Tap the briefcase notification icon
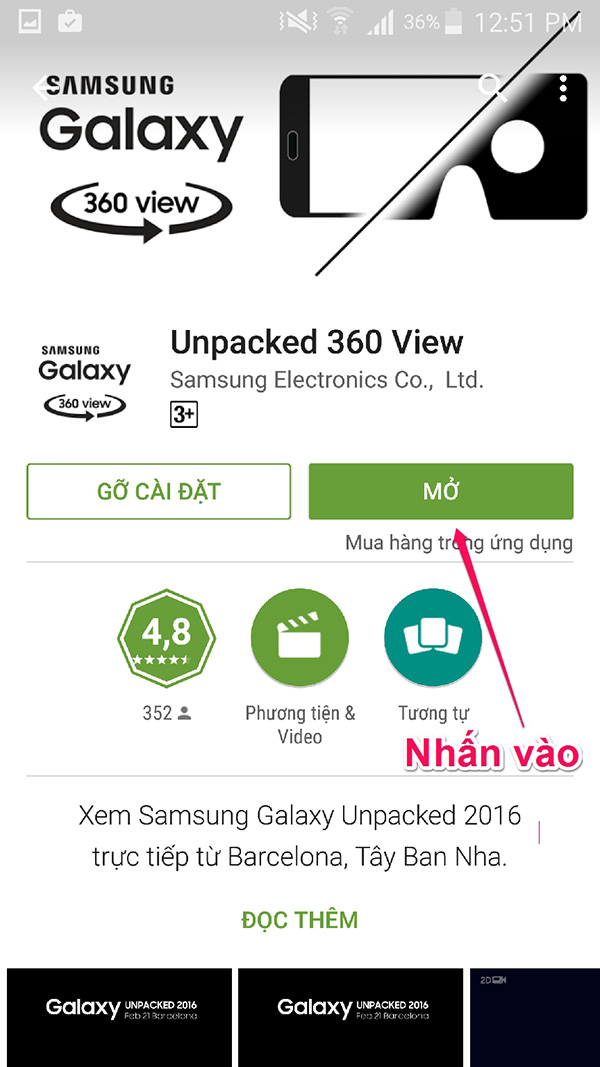 (70, 22)
